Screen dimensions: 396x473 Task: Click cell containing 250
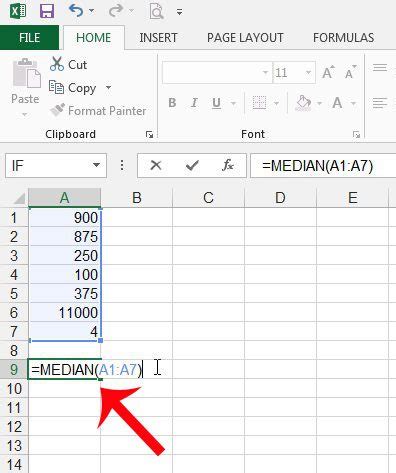tap(64, 256)
